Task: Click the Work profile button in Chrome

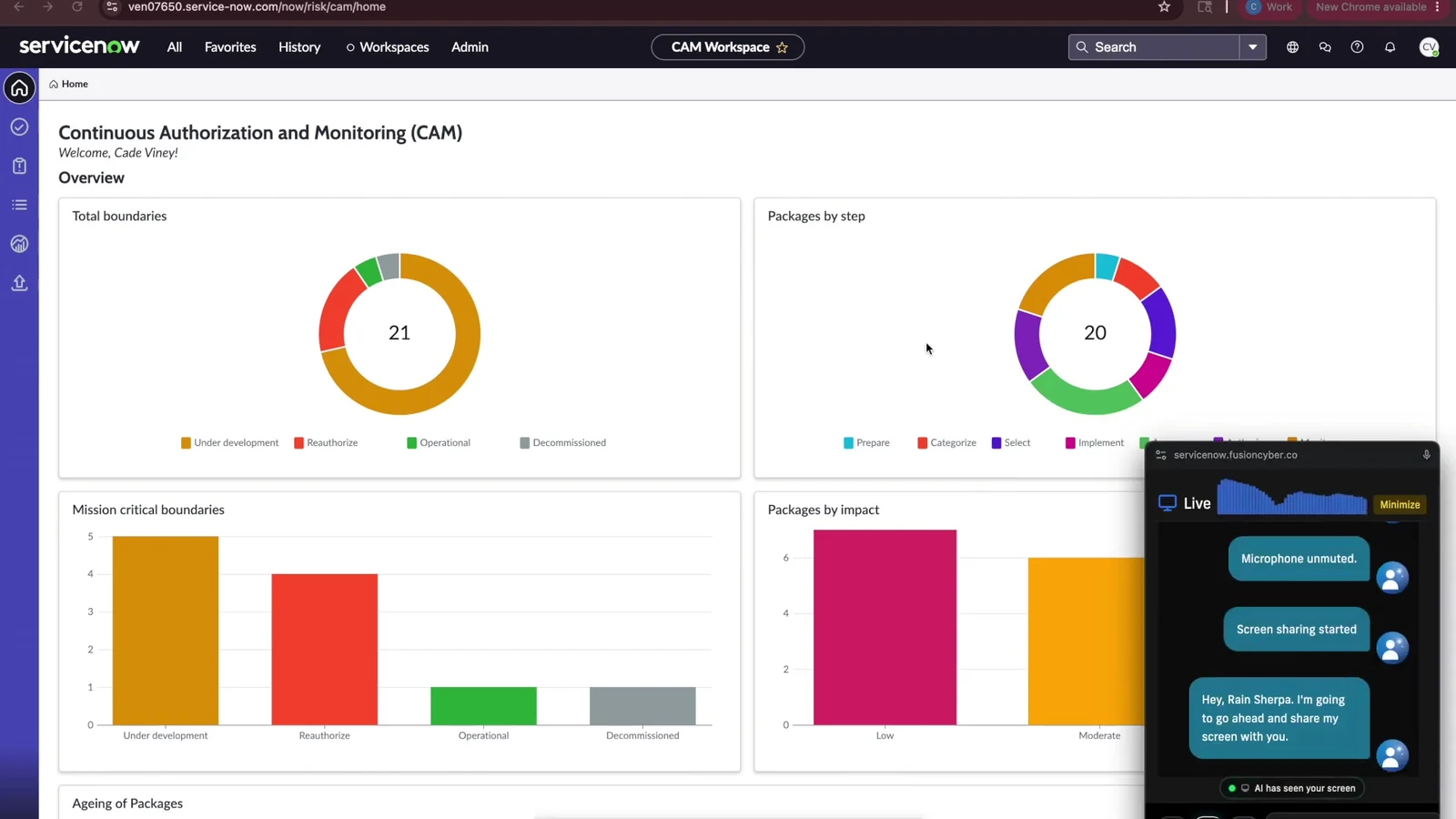Action: pyautogui.click(x=1269, y=7)
